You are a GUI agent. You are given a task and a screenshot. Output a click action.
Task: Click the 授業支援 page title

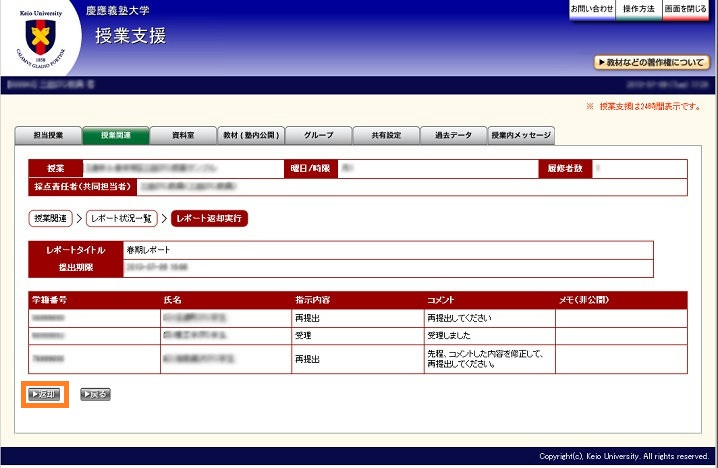point(130,37)
